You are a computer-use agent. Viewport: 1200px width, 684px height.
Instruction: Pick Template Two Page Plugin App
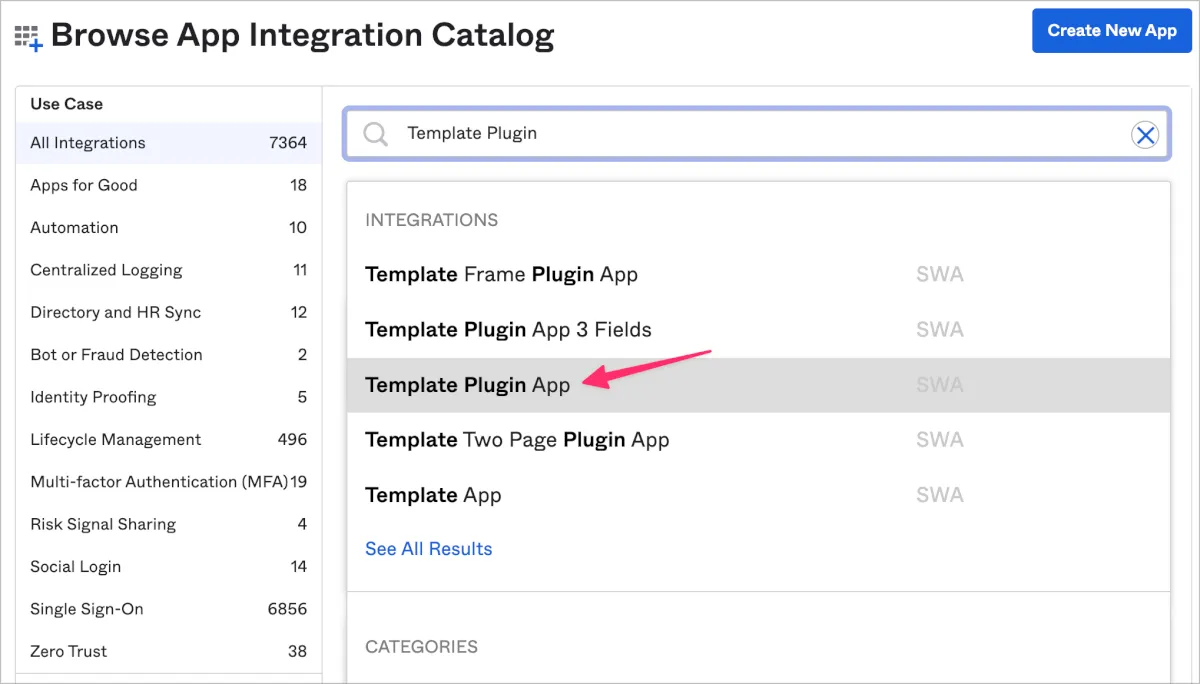coord(517,440)
